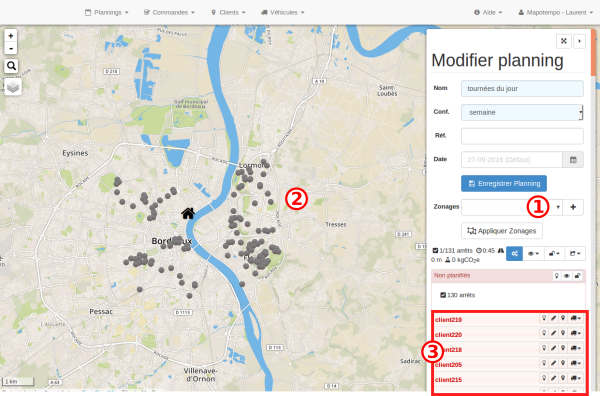Open the Zonages dropdown arrow
The width and height of the screenshot is (600, 396).
pos(558,207)
